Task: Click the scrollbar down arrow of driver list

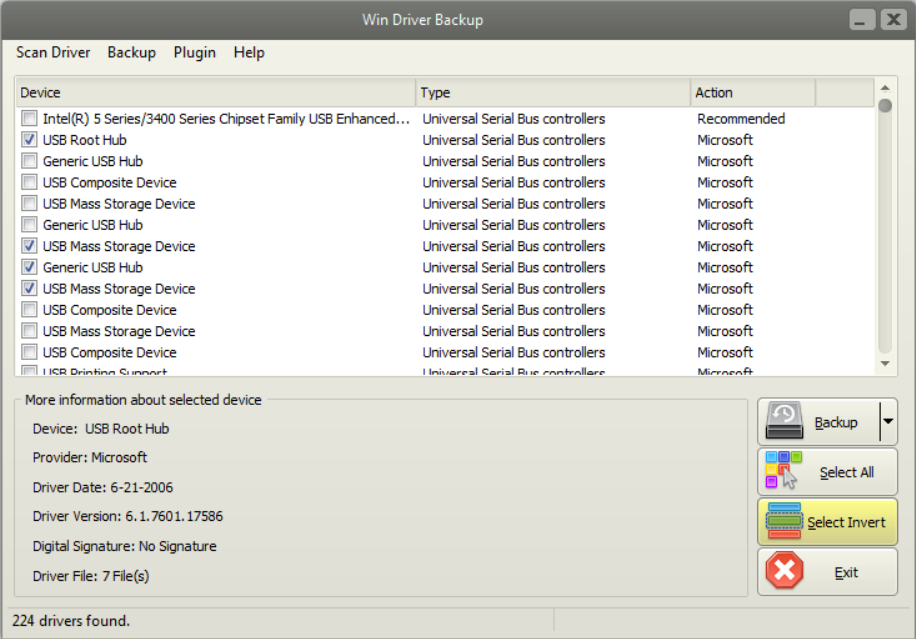Action: click(x=885, y=363)
